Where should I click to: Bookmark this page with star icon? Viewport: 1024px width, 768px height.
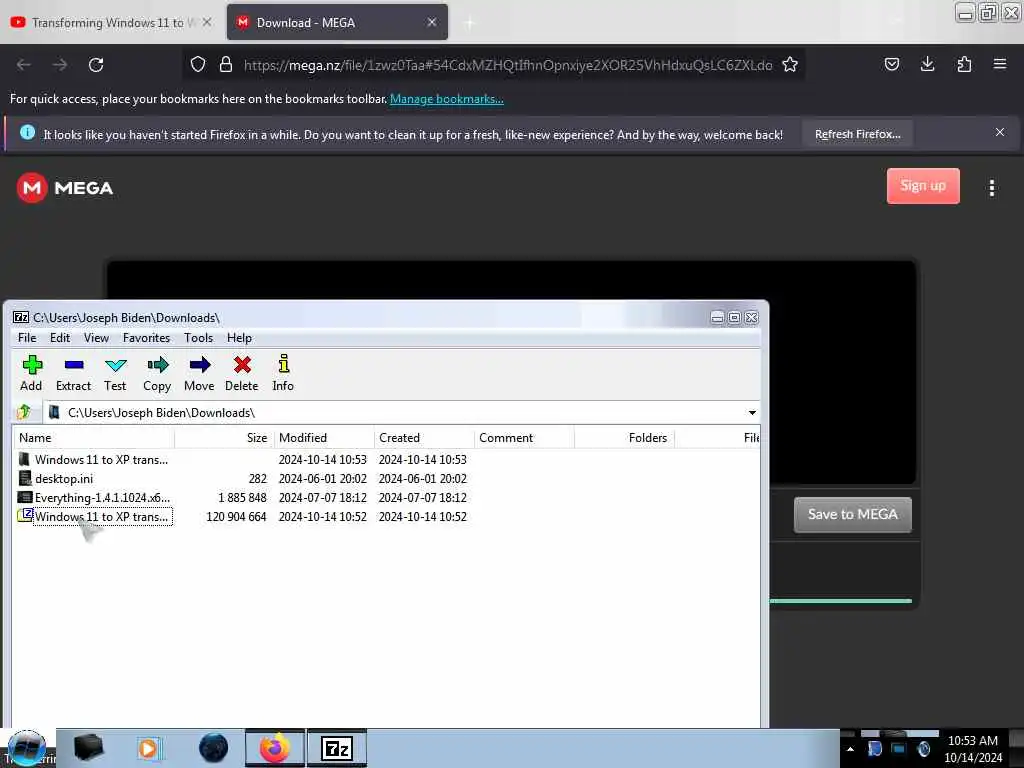790,65
